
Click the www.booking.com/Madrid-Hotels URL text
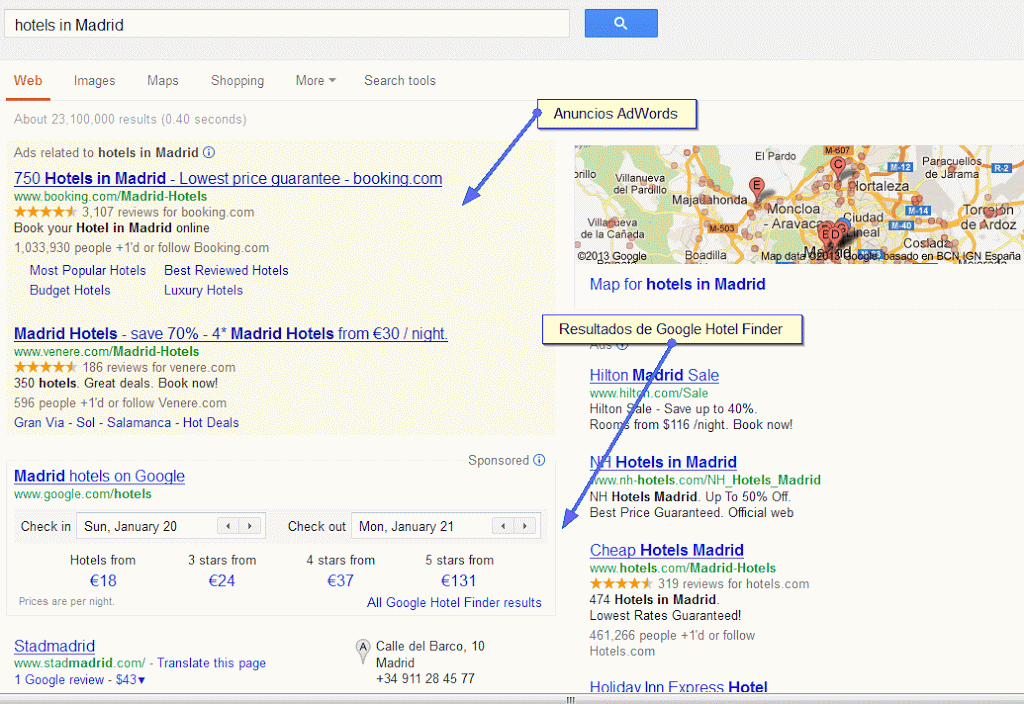coord(110,196)
